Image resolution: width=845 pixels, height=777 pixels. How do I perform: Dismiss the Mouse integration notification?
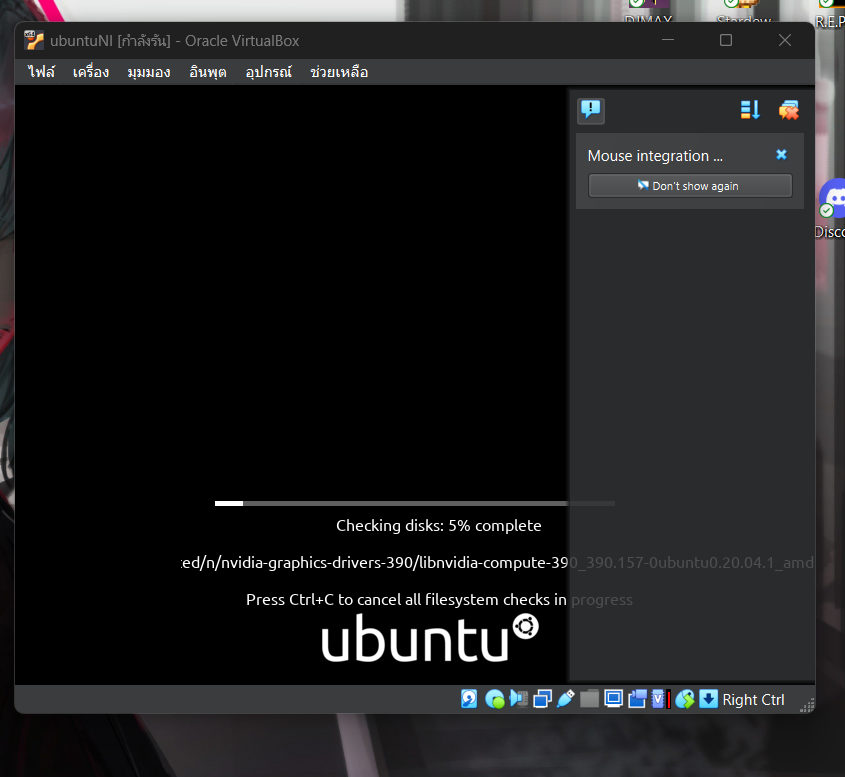click(782, 155)
